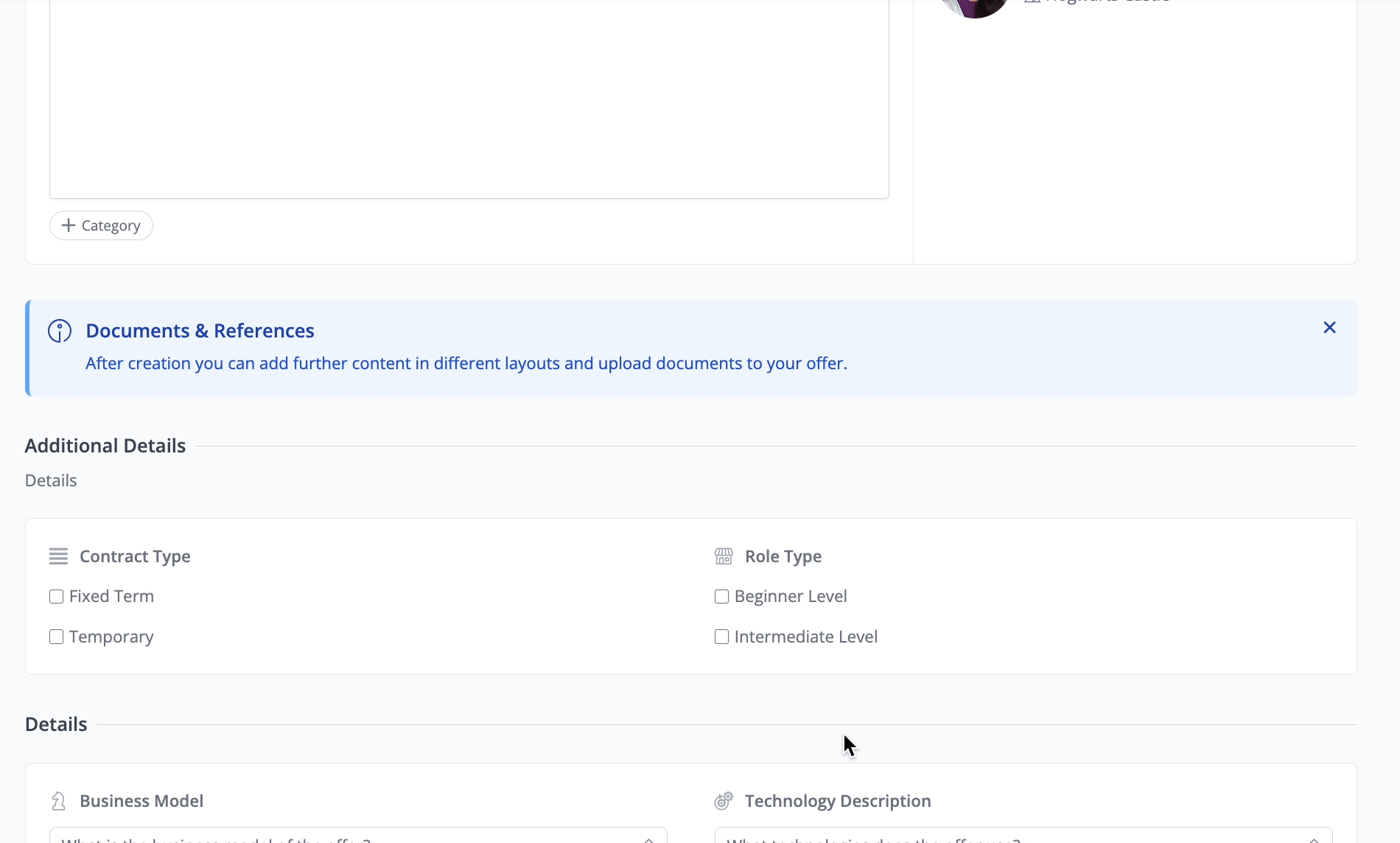This screenshot has width=1400, height=843.
Task: Click the profile avatar picture
Action: pyautogui.click(x=974, y=6)
